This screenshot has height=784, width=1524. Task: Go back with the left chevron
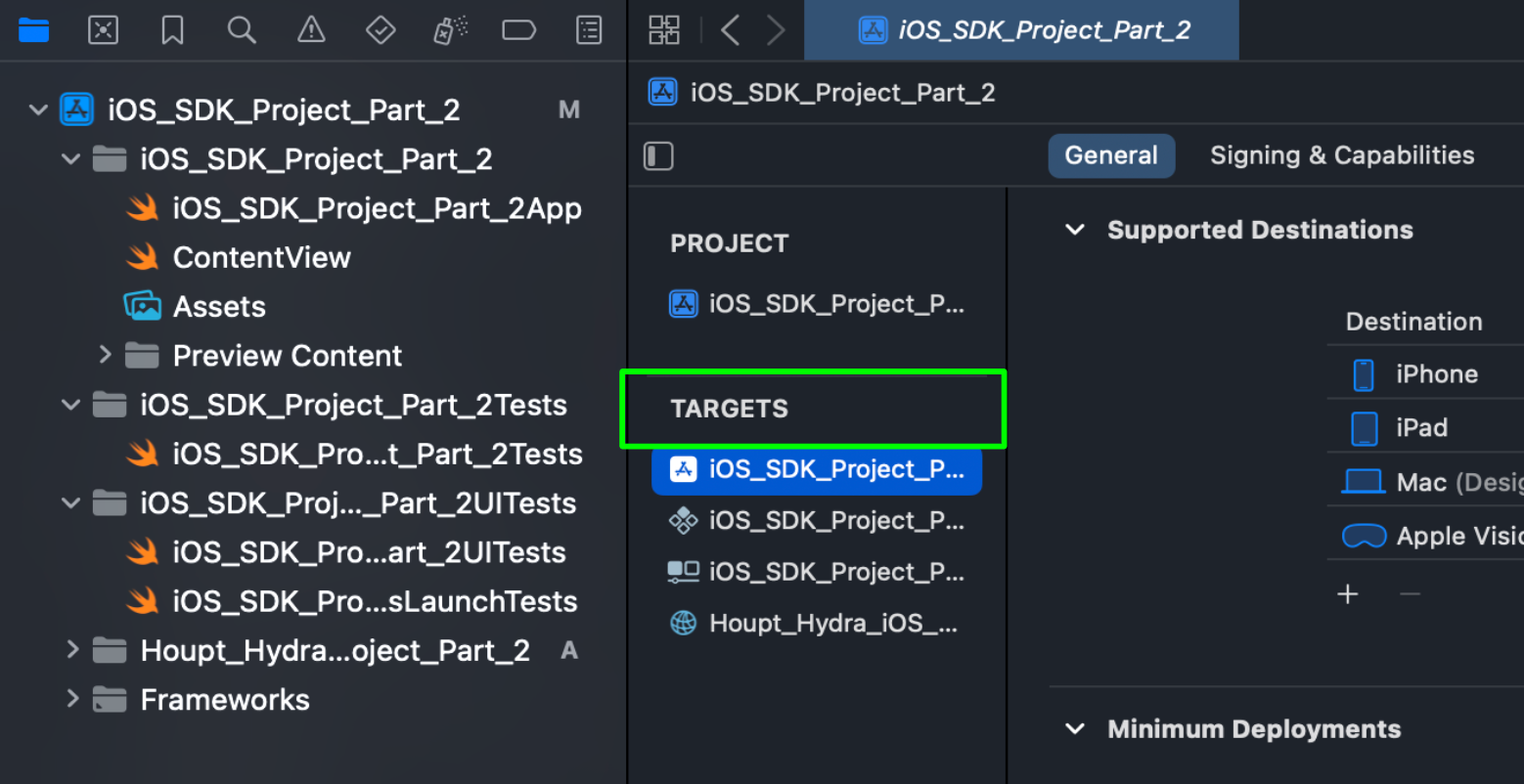[730, 30]
